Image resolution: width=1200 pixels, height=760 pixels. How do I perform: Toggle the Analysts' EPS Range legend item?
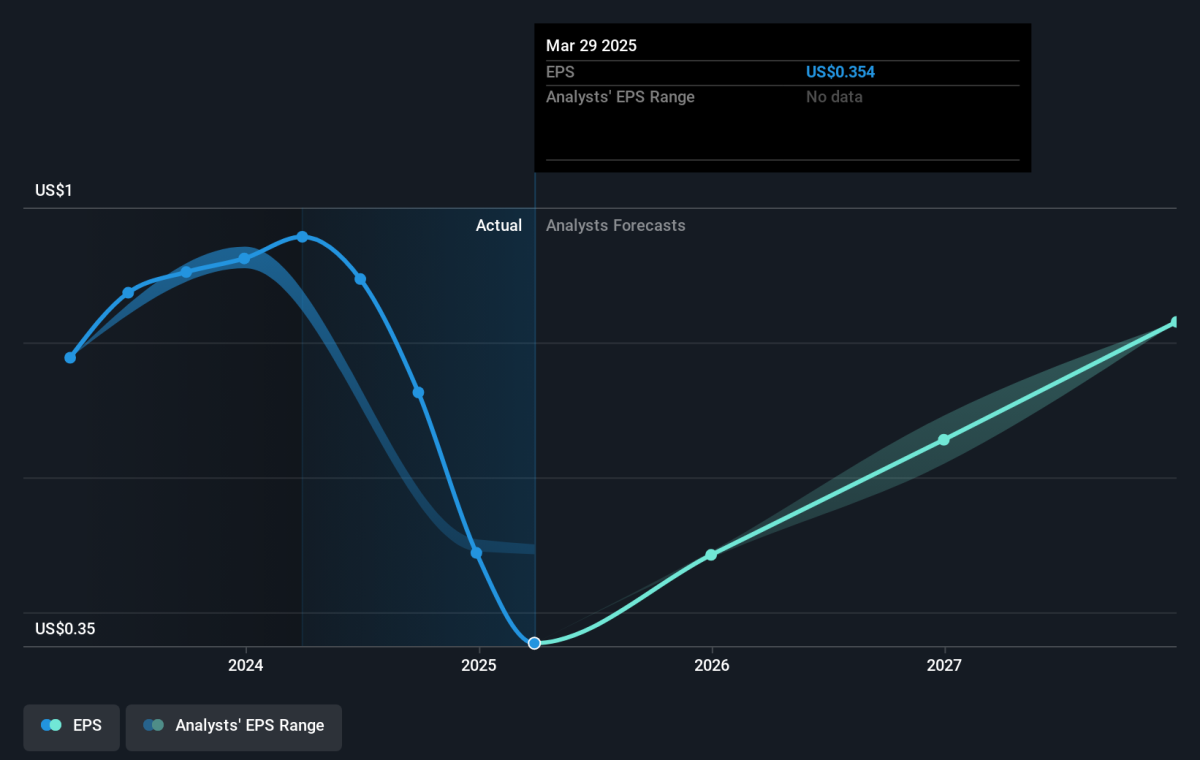pyautogui.click(x=234, y=726)
